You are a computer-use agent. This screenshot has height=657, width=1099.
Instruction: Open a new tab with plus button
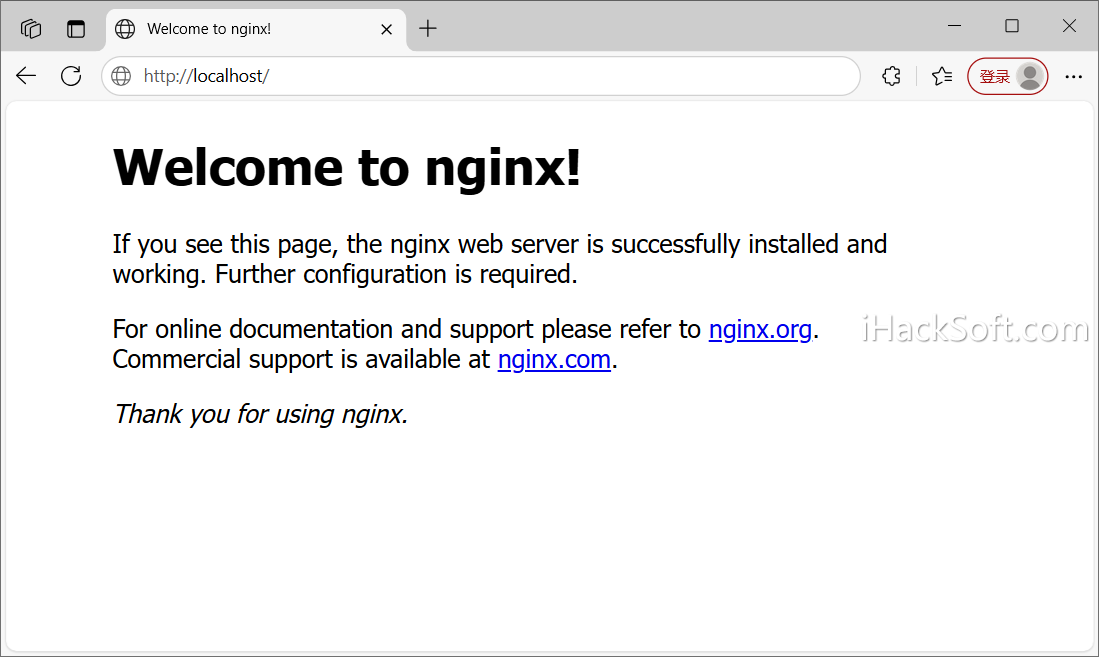428,29
